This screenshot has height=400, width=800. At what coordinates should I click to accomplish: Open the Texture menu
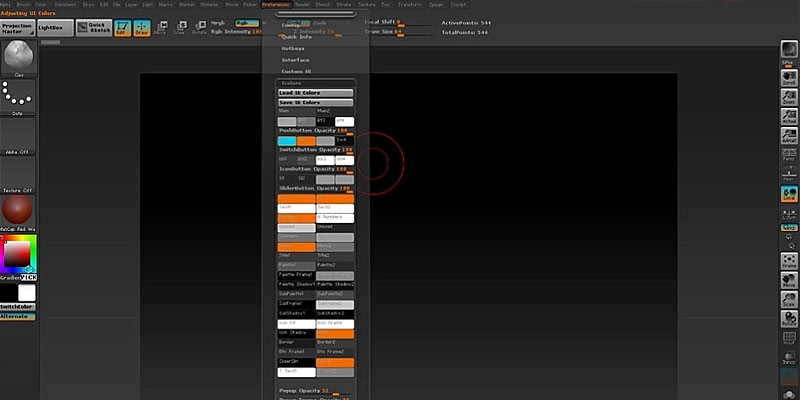[x=366, y=5]
